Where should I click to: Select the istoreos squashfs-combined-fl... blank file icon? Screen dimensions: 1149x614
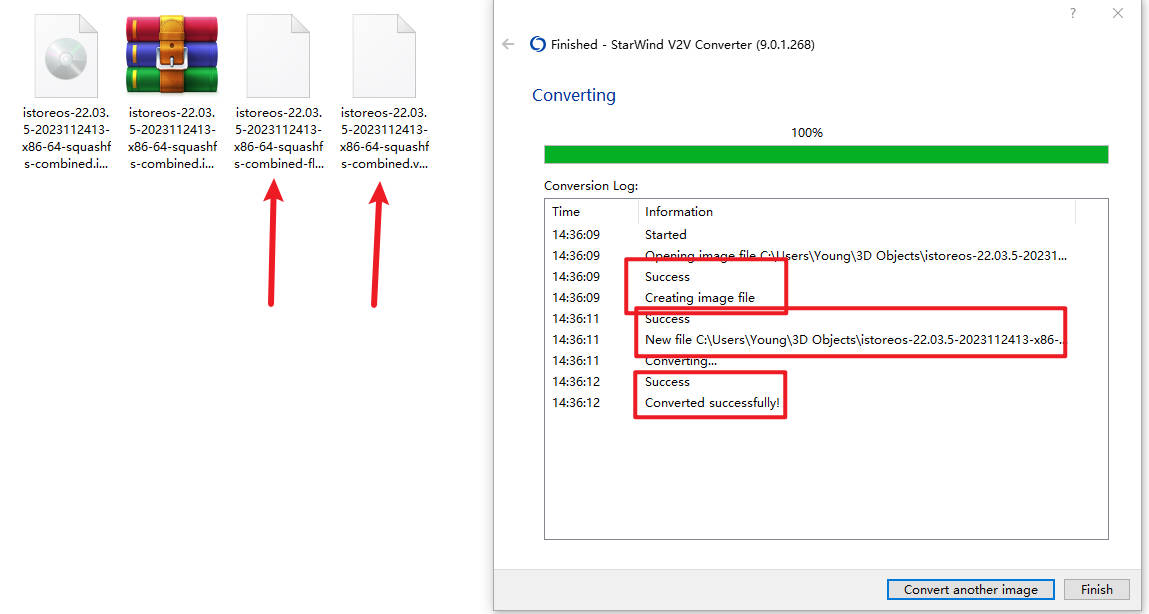click(x=278, y=56)
